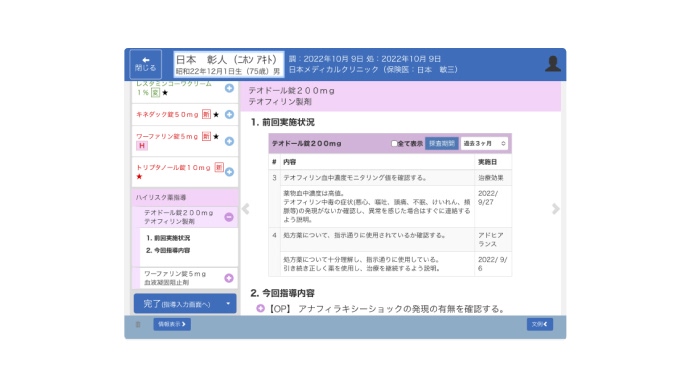This screenshot has width=690, height=388.
Task: Click the 情報表示 button
Action: point(172,324)
